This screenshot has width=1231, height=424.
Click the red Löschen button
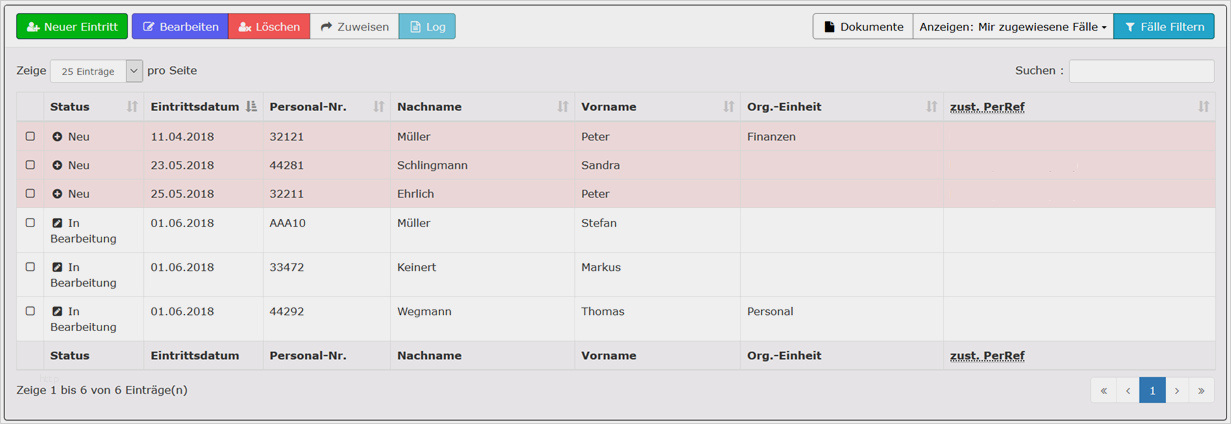[x=269, y=27]
